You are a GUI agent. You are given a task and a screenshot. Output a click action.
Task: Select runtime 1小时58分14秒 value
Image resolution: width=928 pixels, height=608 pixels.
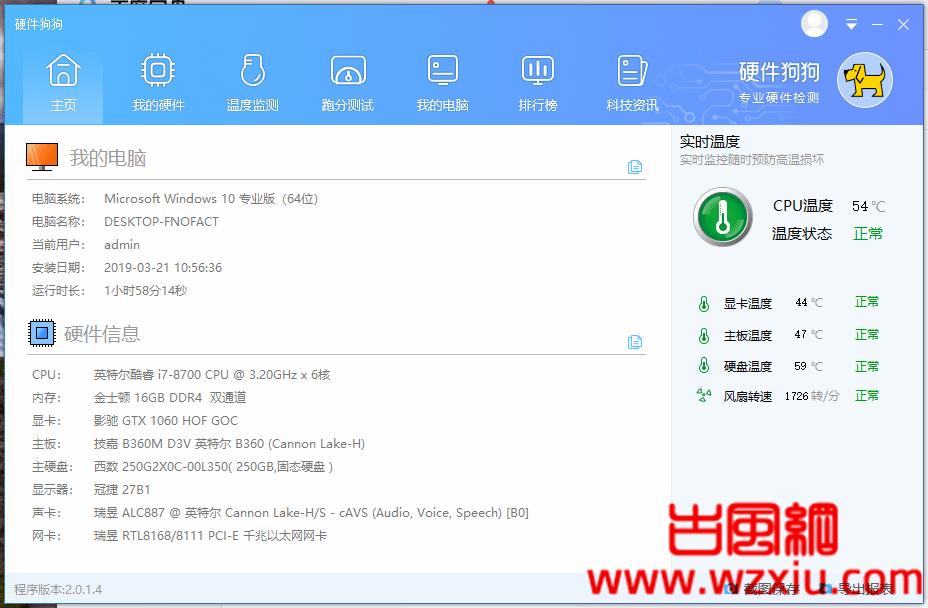pyautogui.click(x=146, y=291)
